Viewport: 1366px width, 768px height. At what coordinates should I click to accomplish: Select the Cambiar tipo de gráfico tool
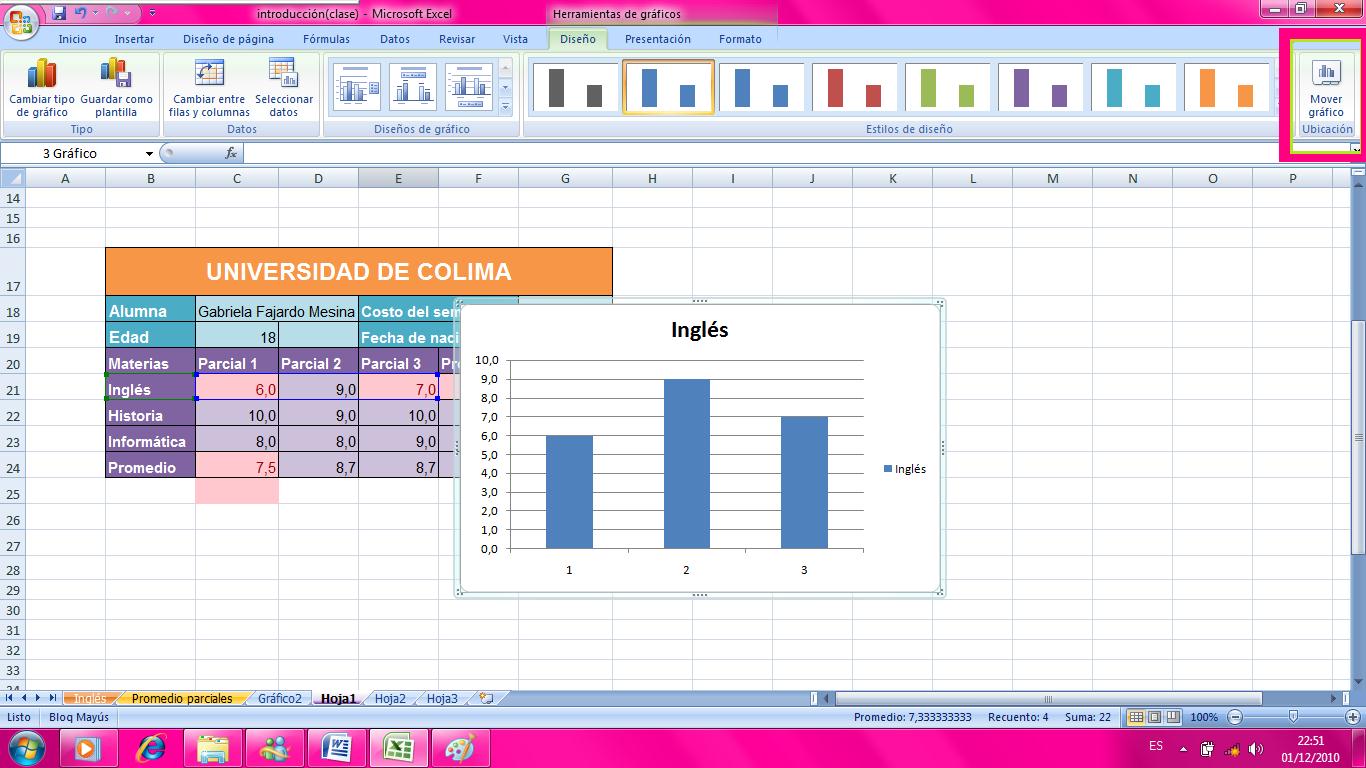[x=40, y=87]
